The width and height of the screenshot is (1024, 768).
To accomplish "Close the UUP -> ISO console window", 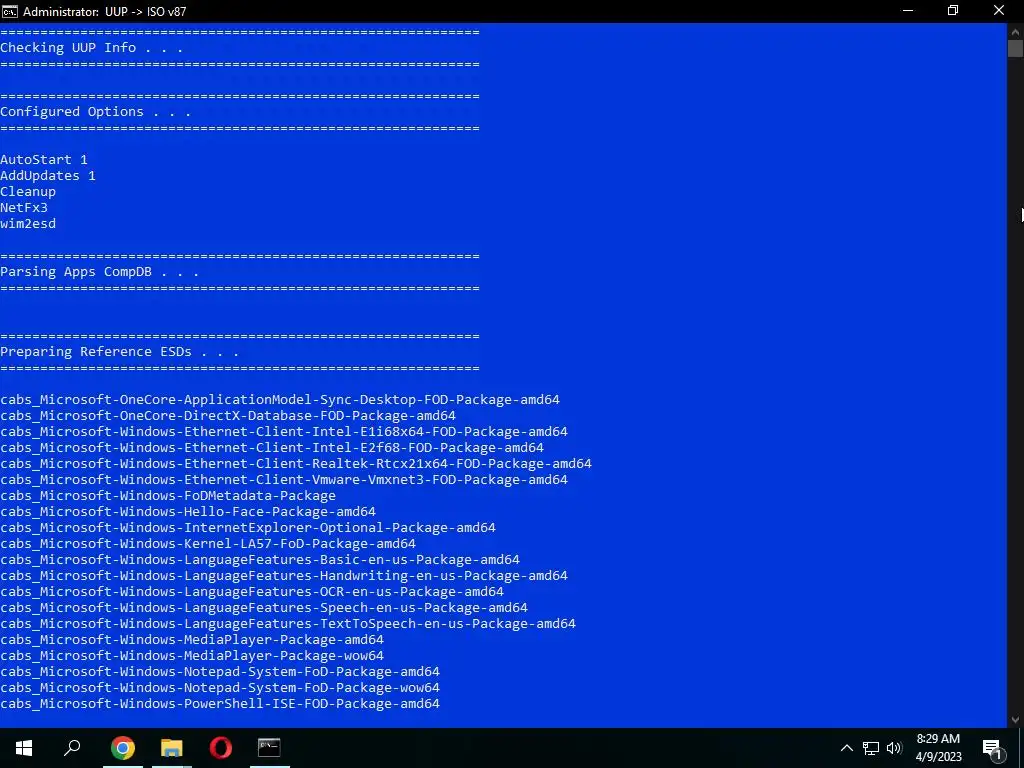I will [999, 11].
